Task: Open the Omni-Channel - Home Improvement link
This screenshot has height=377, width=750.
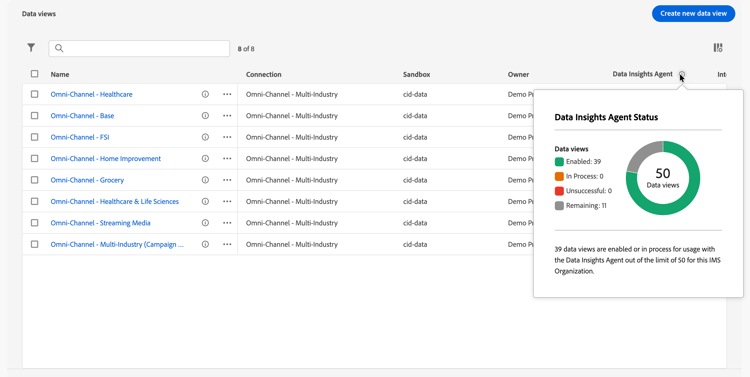Action: coord(106,158)
